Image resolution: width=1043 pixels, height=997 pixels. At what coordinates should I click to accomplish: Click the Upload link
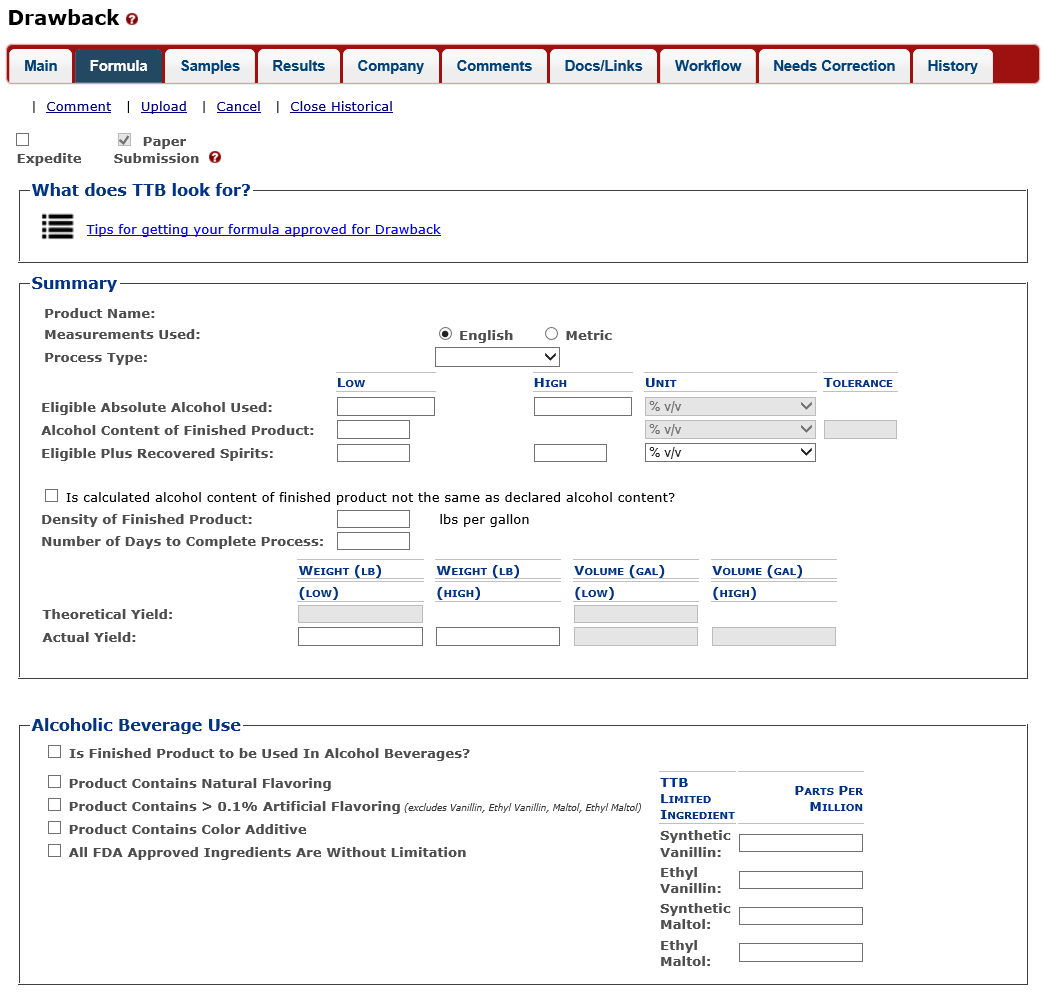[164, 106]
